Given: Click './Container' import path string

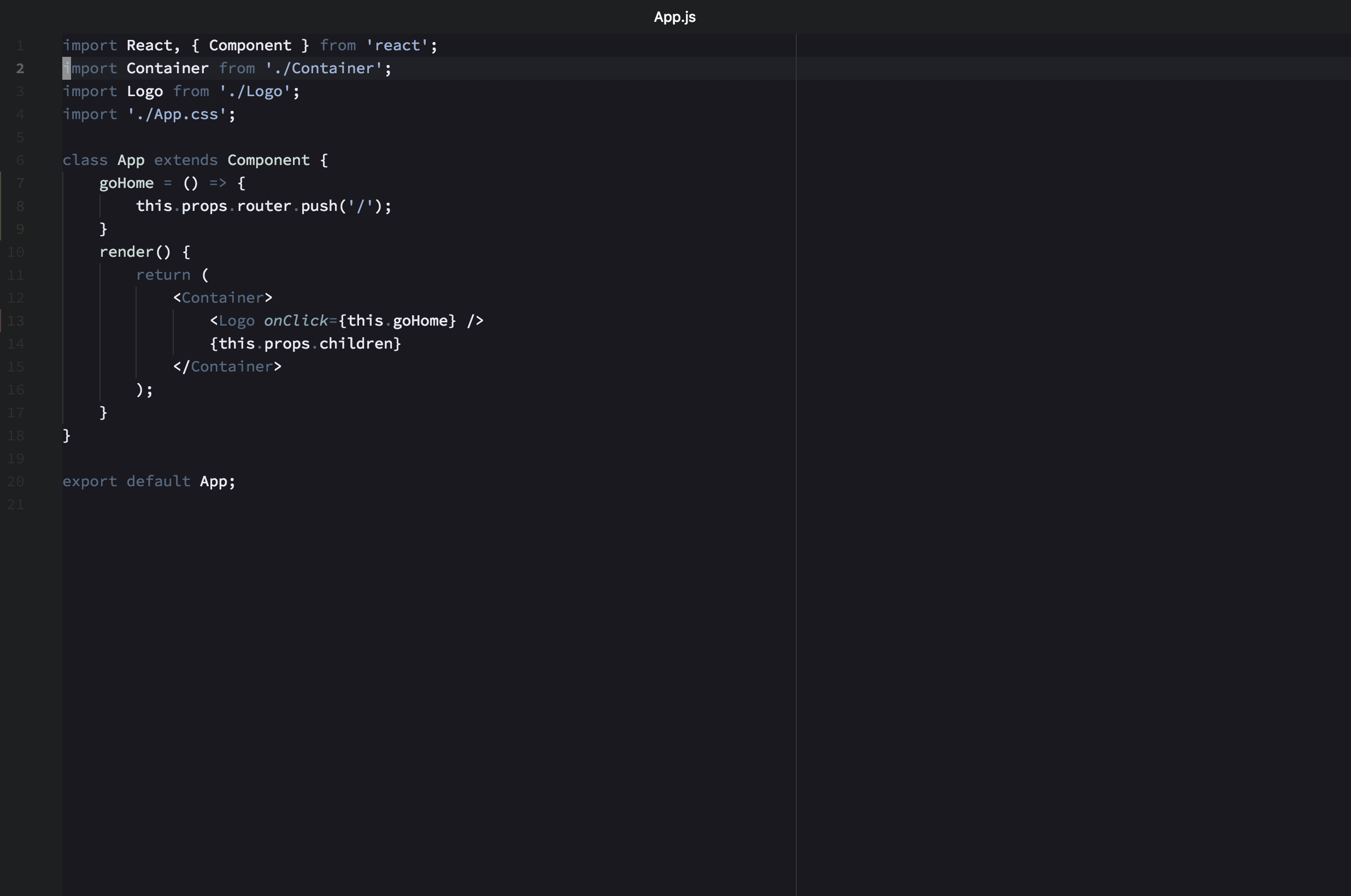Looking at the screenshot, I should [324, 69].
